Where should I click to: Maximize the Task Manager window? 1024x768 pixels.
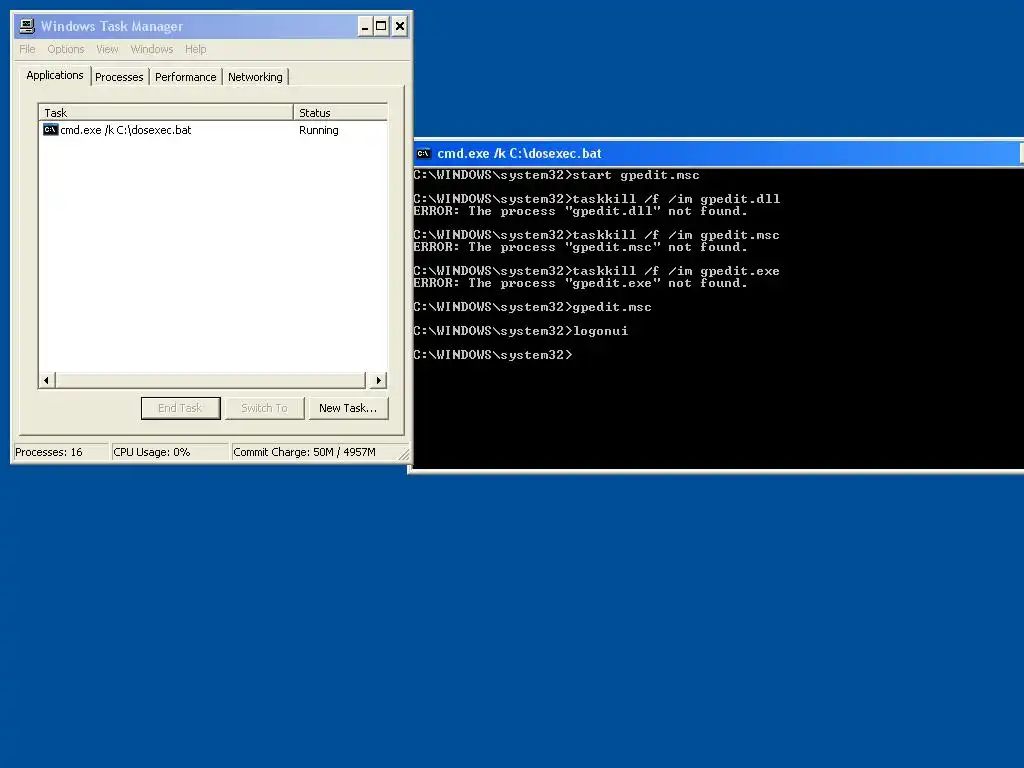click(x=381, y=27)
